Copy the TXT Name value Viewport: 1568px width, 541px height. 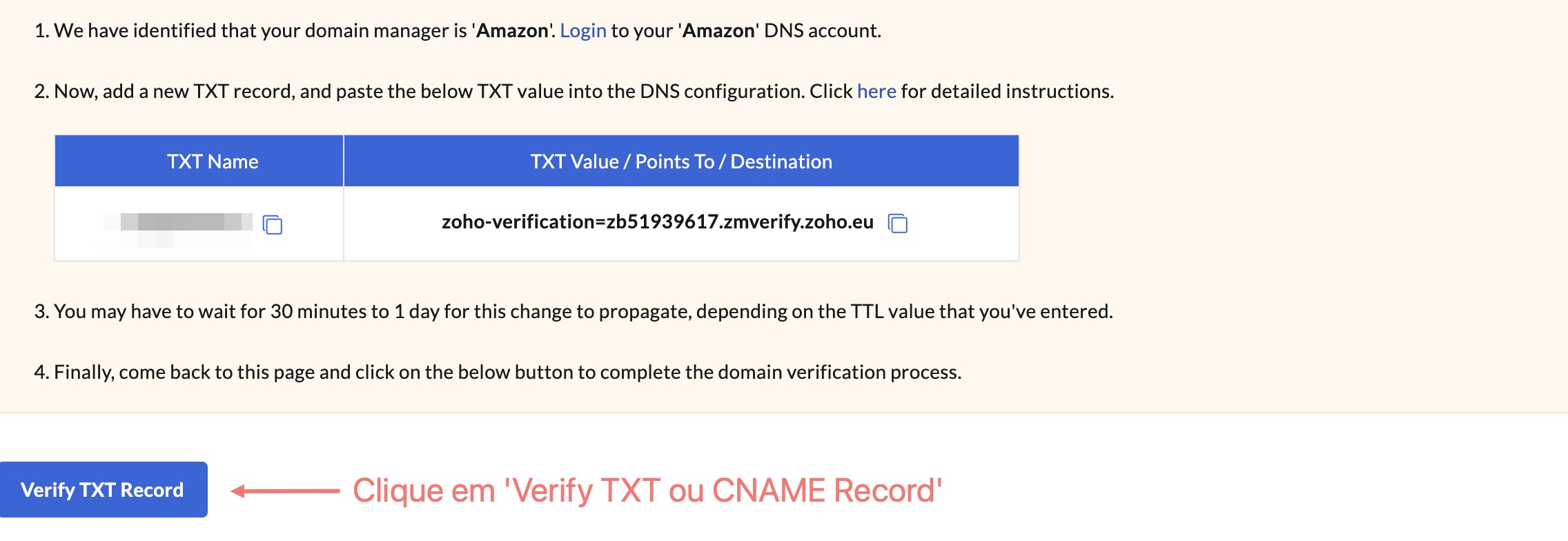point(273,224)
